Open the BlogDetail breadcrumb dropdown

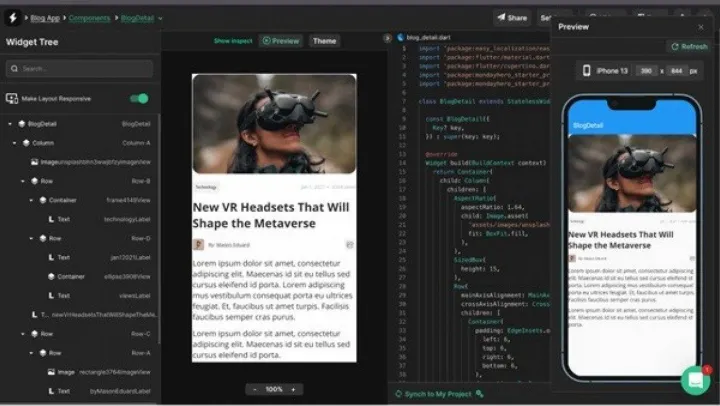(161, 18)
